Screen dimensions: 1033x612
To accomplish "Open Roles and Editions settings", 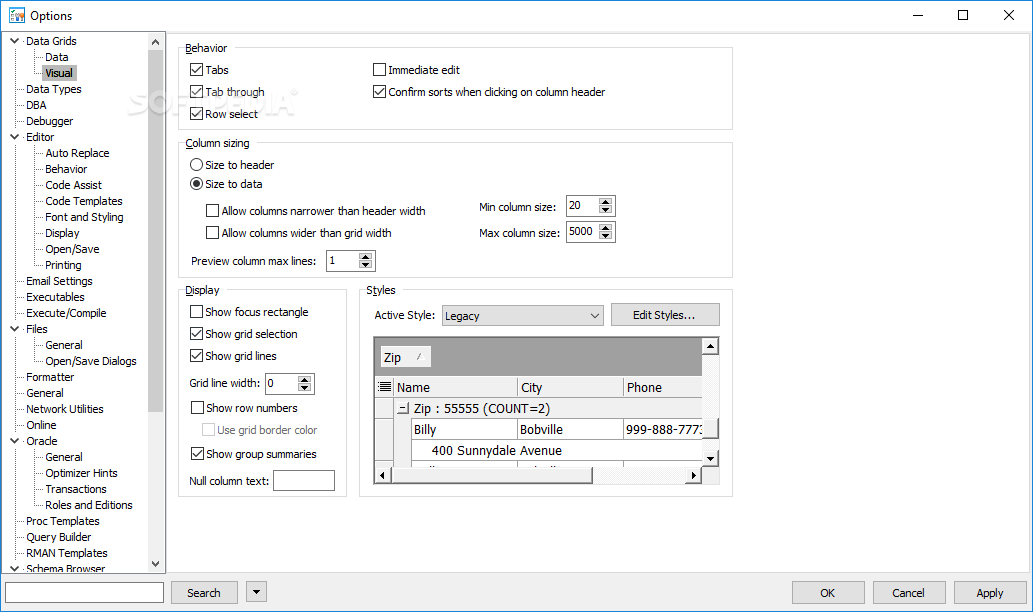I will coord(89,505).
